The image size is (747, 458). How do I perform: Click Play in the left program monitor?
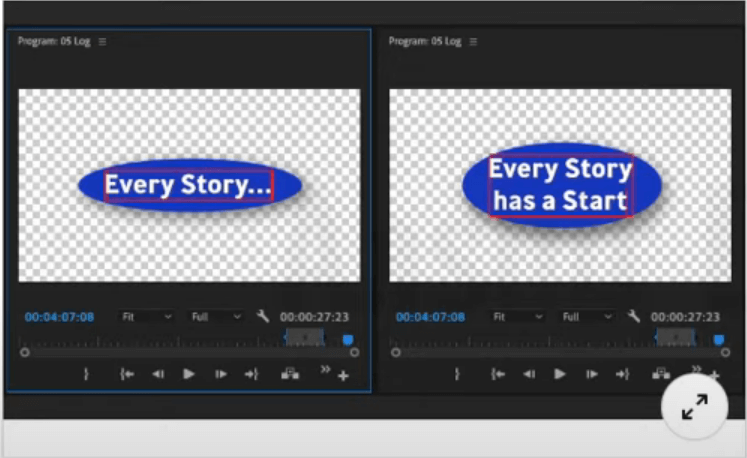click(x=189, y=374)
